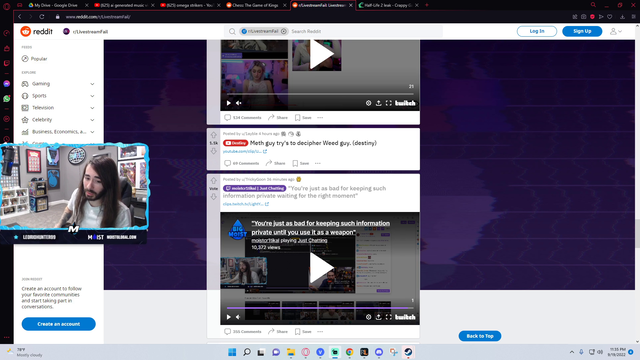
Task: Play the top Twitch clip using control bar
Action: (x=229, y=103)
